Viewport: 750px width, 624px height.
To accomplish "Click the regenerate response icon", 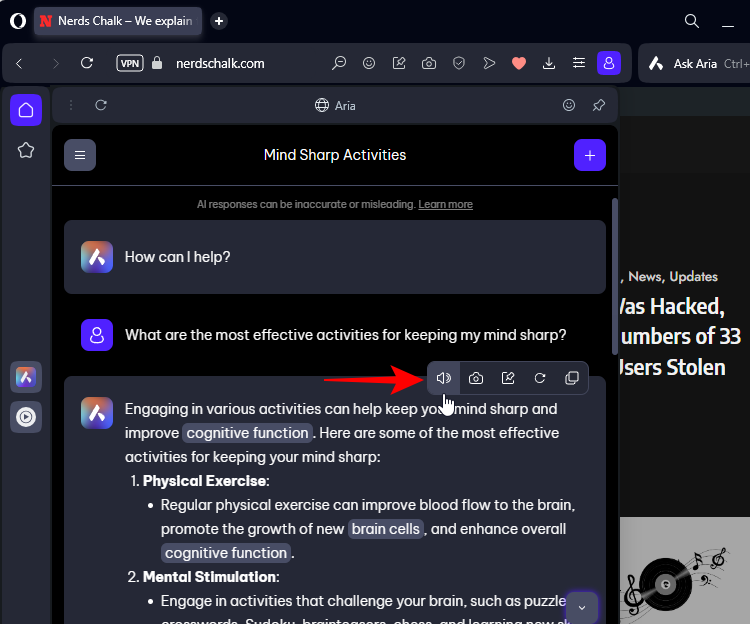I will 540,378.
